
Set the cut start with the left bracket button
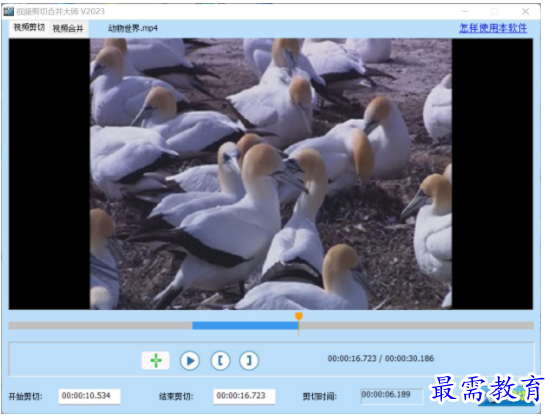(x=220, y=361)
